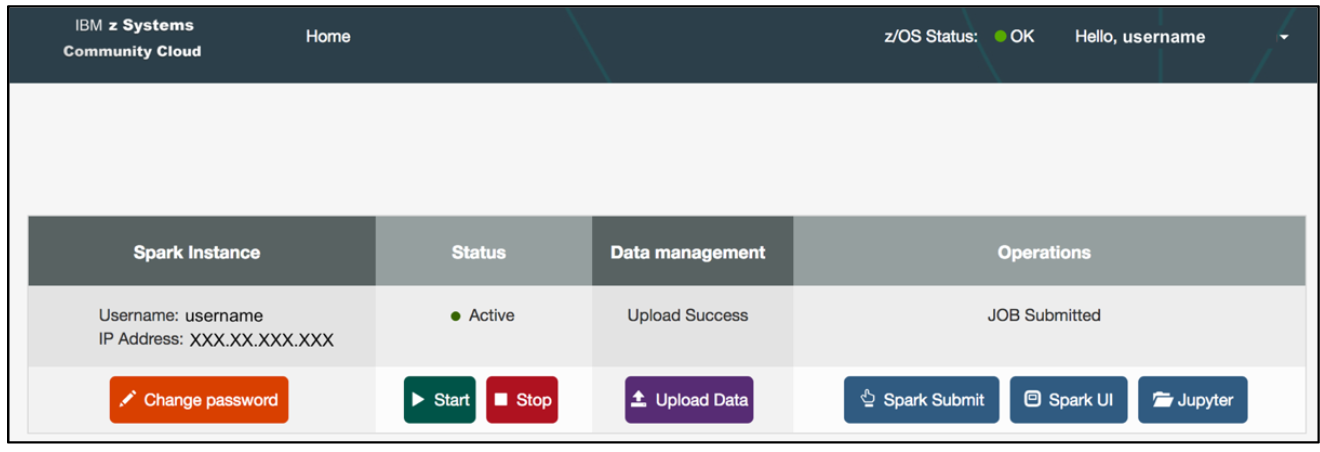This screenshot has width=1320, height=452.
Task: Select the Upload Success message
Action: (688, 315)
